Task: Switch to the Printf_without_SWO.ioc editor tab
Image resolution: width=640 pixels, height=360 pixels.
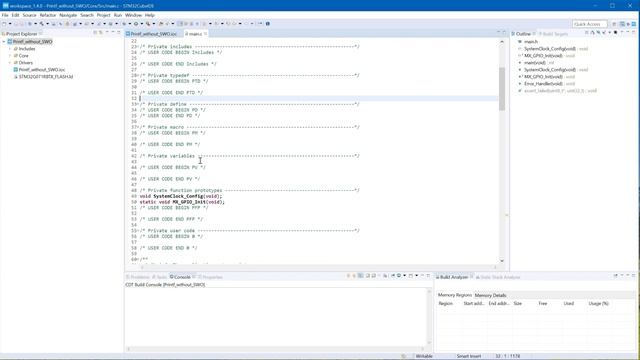Action: point(153,34)
